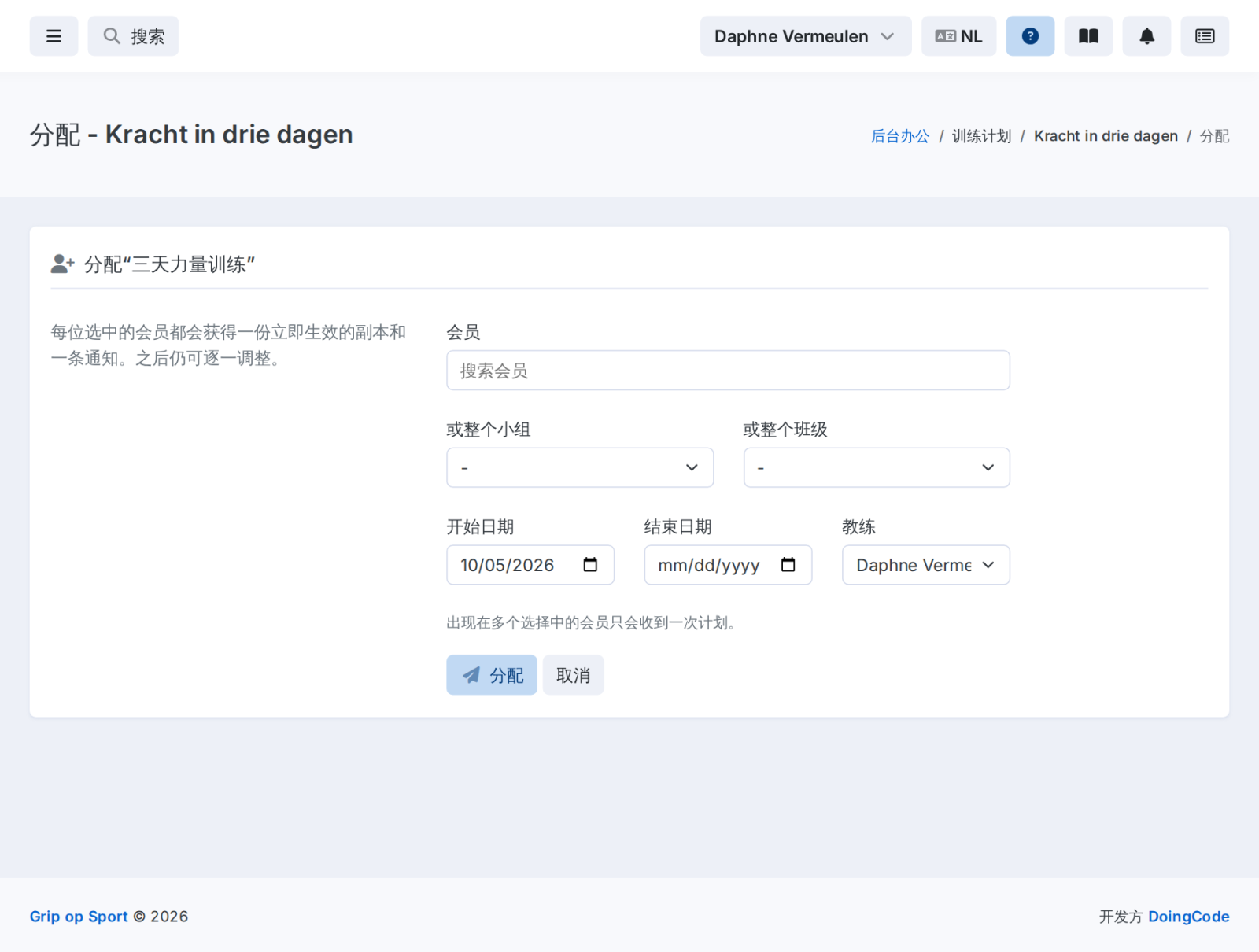Expand Daphne Vermeulen user menu
This screenshot has width=1259, height=952.
(x=806, y=36)
